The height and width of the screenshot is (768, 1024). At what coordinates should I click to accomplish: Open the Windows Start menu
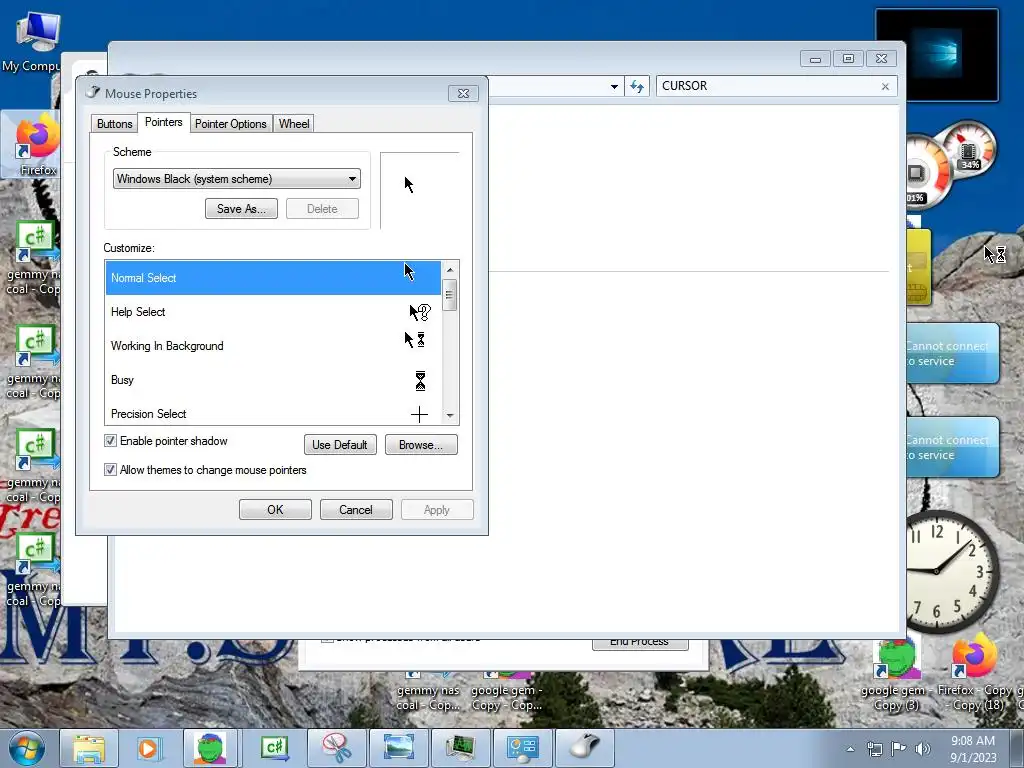[27, 748]
